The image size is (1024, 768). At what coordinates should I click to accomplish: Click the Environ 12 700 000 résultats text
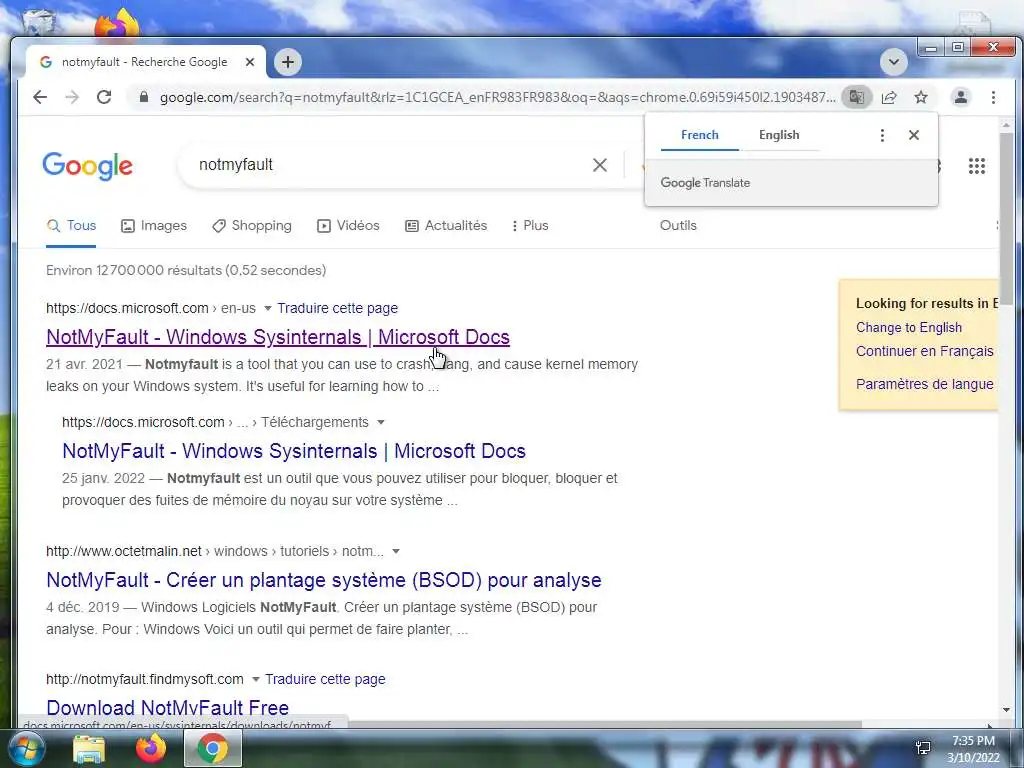tap(186, 270)
